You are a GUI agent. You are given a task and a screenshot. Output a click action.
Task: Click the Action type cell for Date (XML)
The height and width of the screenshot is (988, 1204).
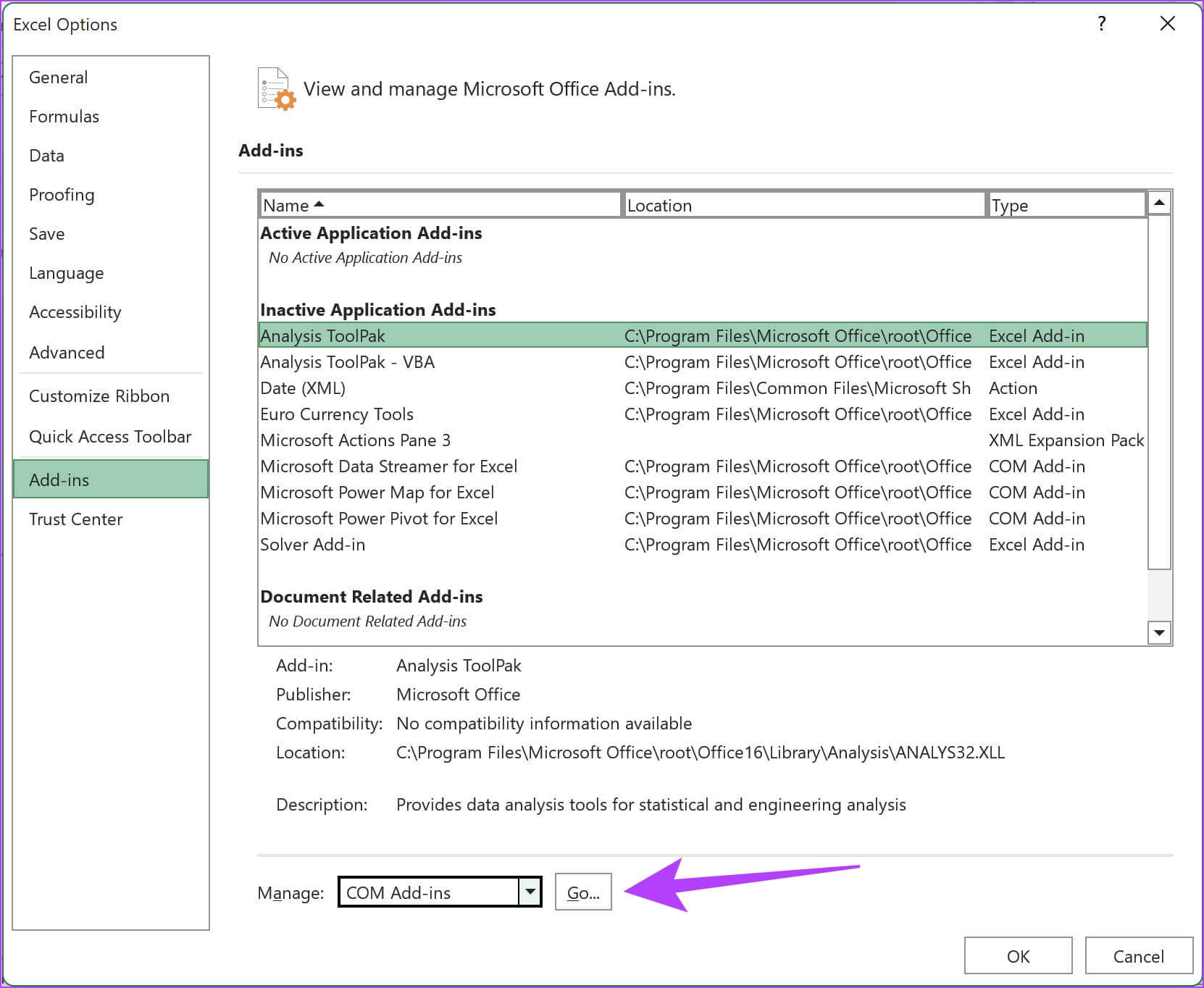[1013, 388]
